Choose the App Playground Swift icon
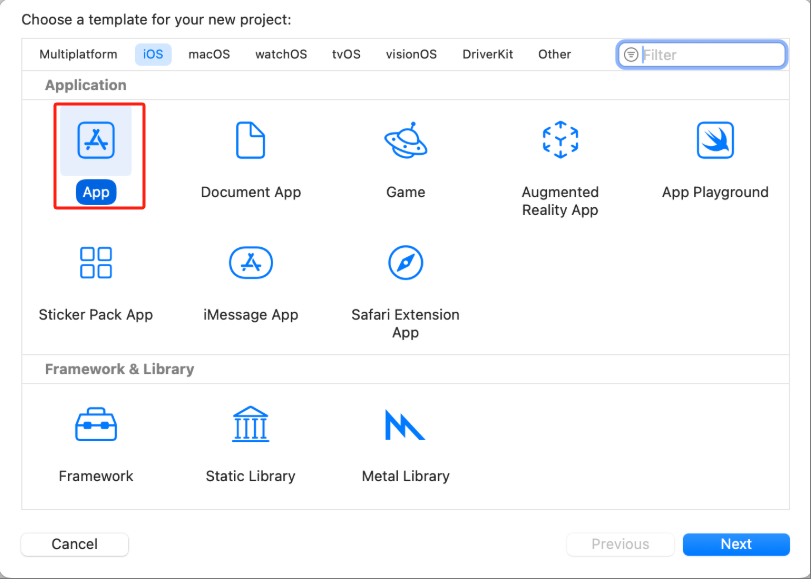 (x=715, y=140)
